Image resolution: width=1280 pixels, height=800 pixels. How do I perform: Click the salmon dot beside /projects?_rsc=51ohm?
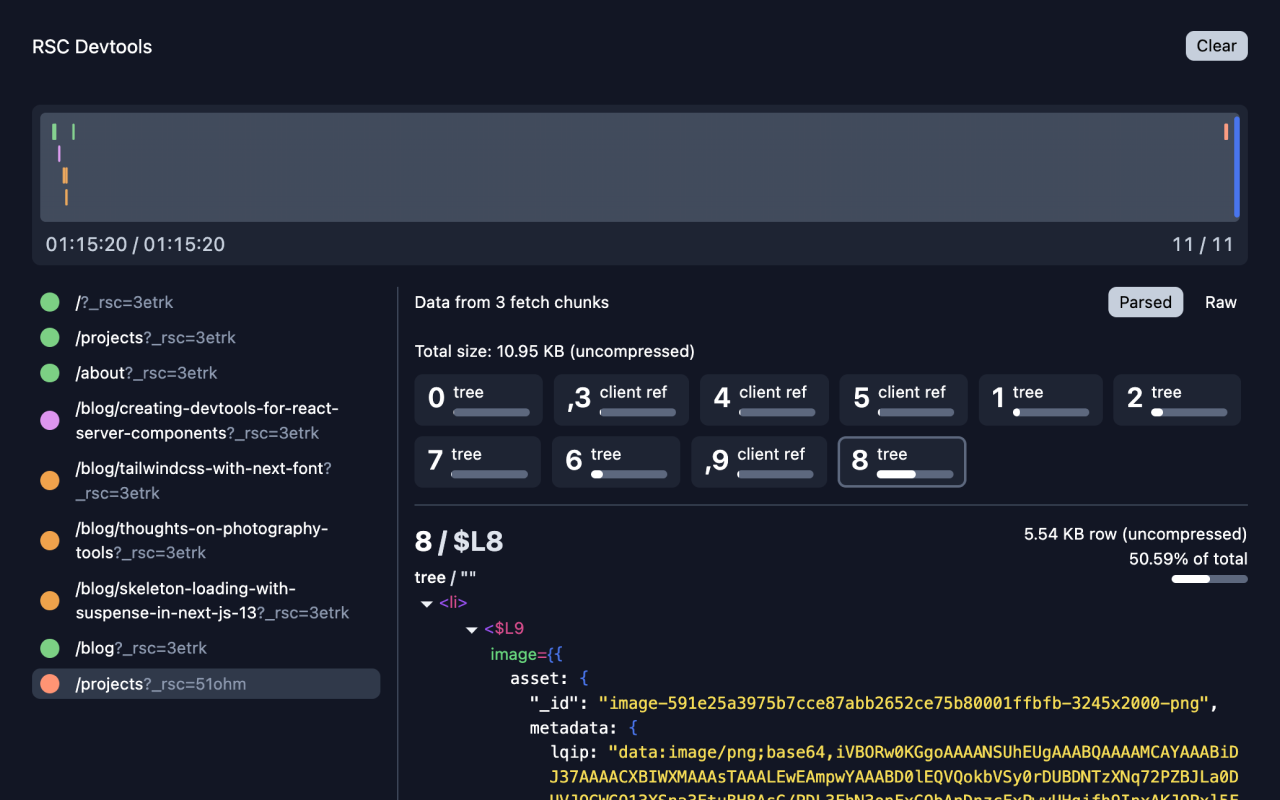click(49, 683)
